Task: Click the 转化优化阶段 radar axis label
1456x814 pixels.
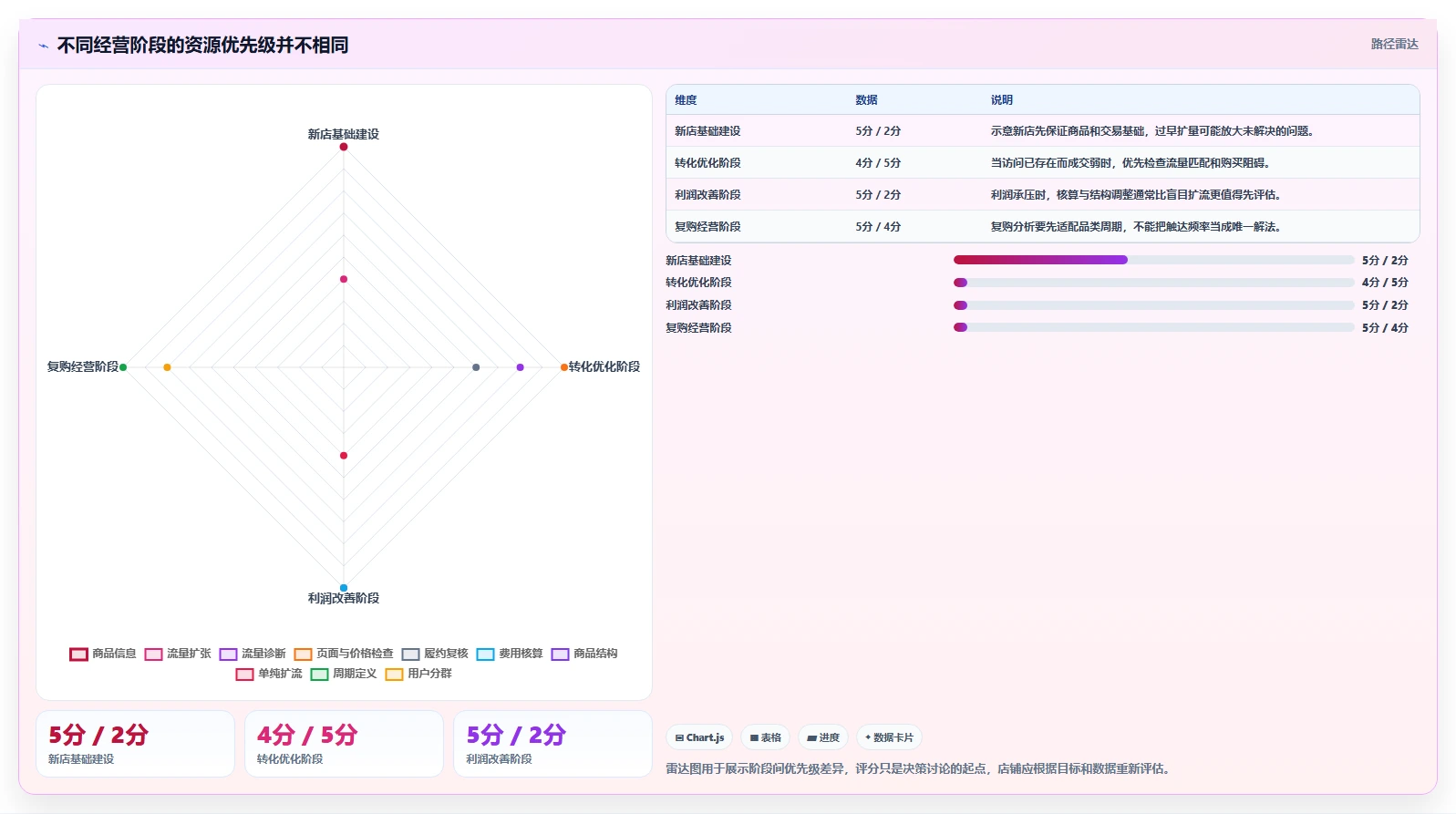Action: click(604, 366)
